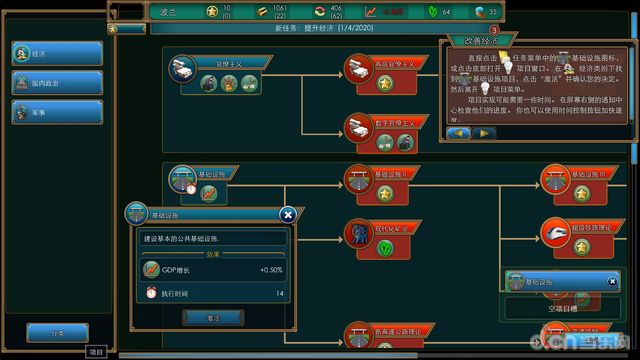Image resolution: width=640 pixels, height=360 pixels.
Task: Click the gold star prestige icon in top bar
Action: 212,12
